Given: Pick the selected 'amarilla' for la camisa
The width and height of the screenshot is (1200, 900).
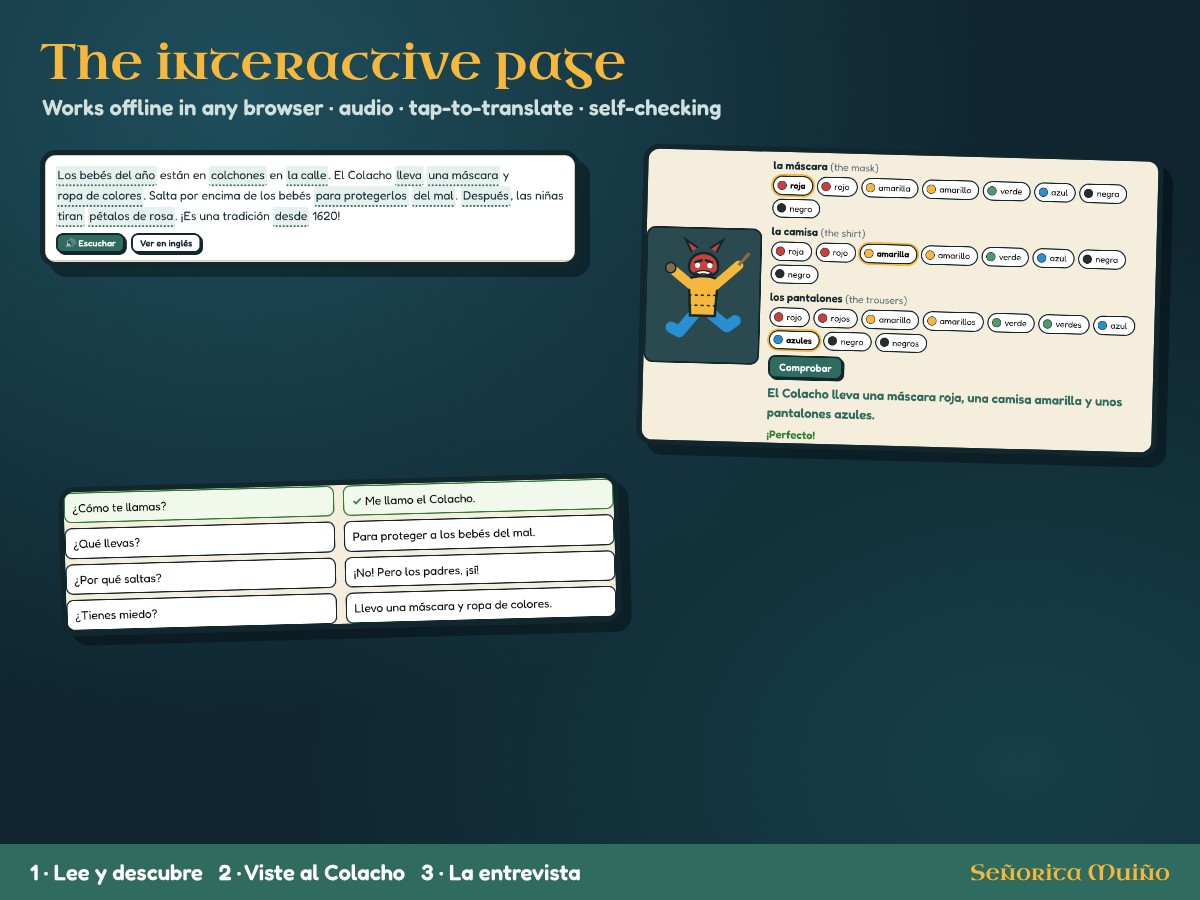Looking at the screenshot, I should click(888, 254).
